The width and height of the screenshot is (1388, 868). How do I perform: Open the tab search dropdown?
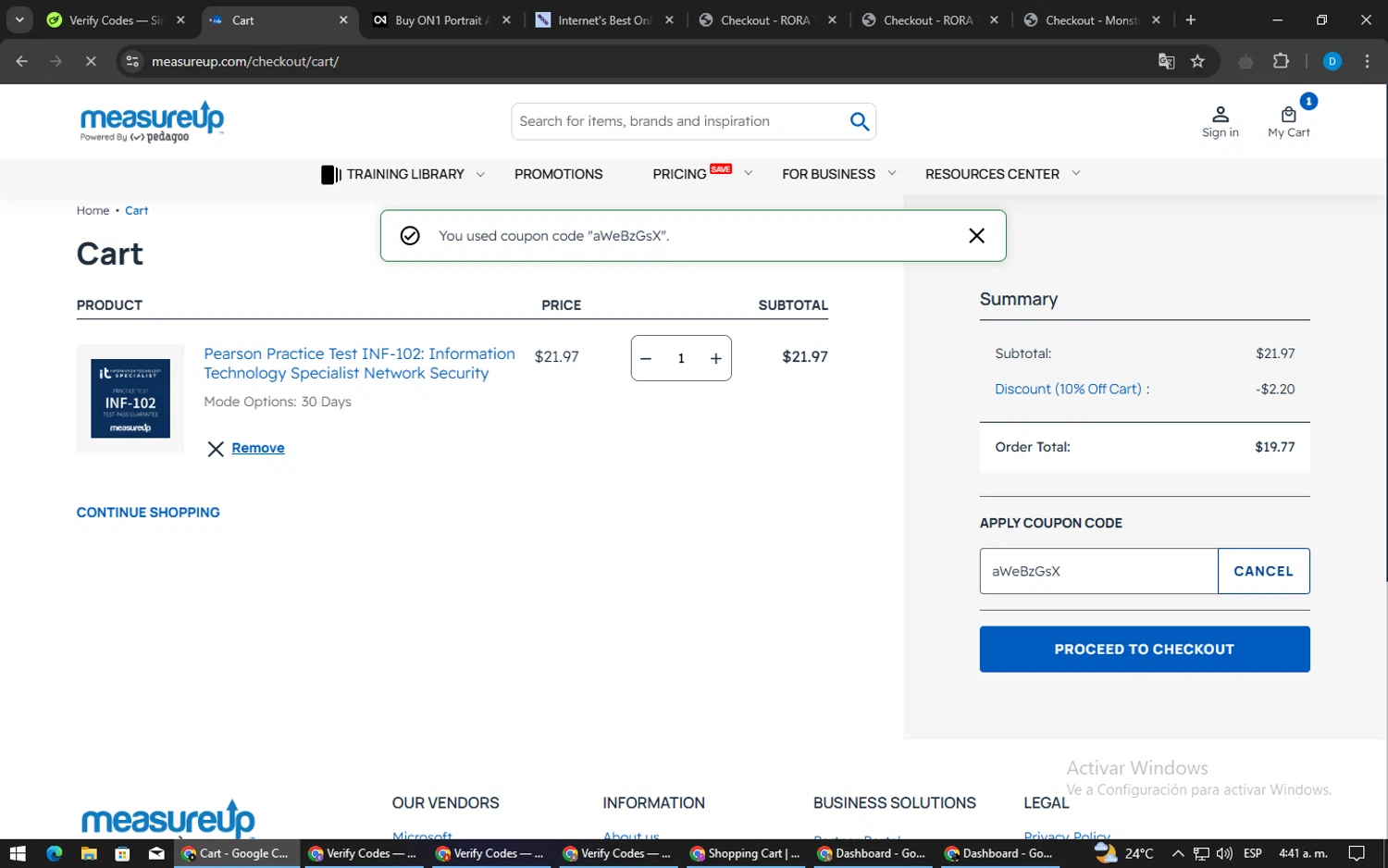pos(19,20)
